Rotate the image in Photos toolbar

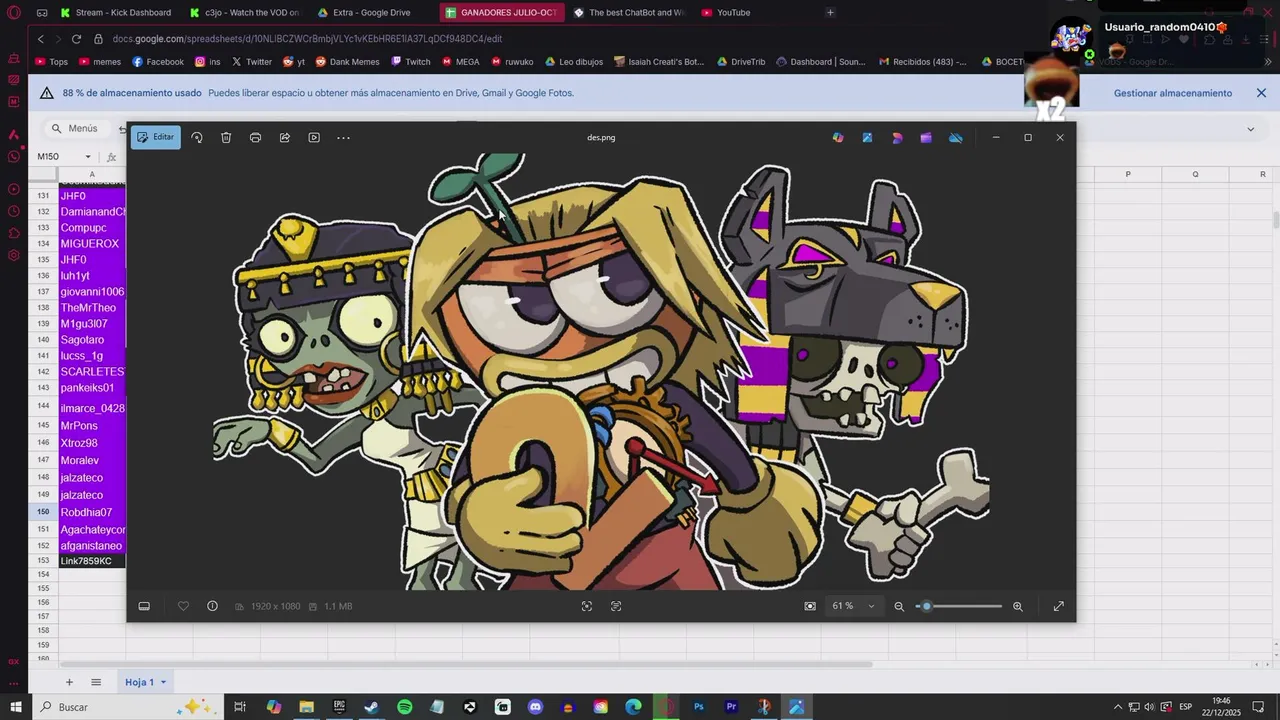tap(197, 137)
